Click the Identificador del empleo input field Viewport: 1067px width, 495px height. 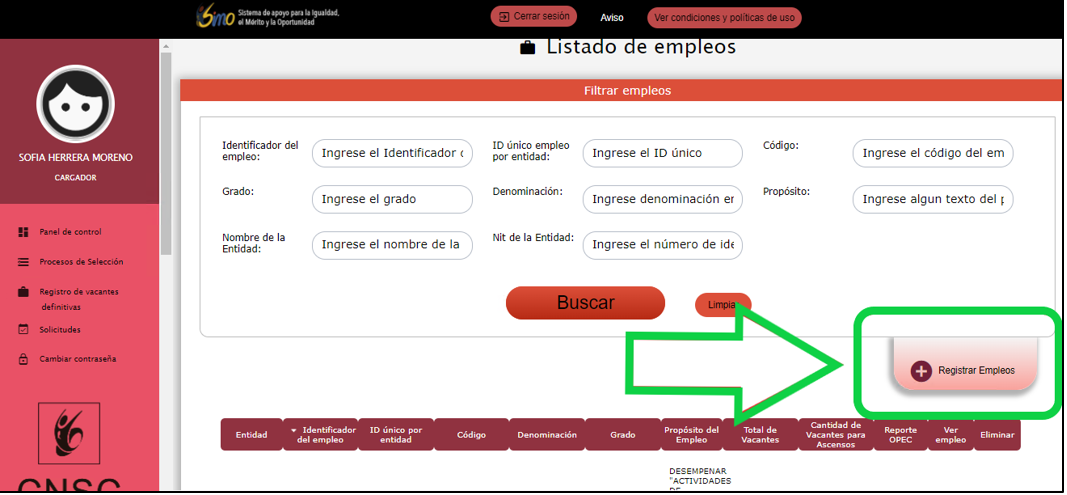click(392, 153)
